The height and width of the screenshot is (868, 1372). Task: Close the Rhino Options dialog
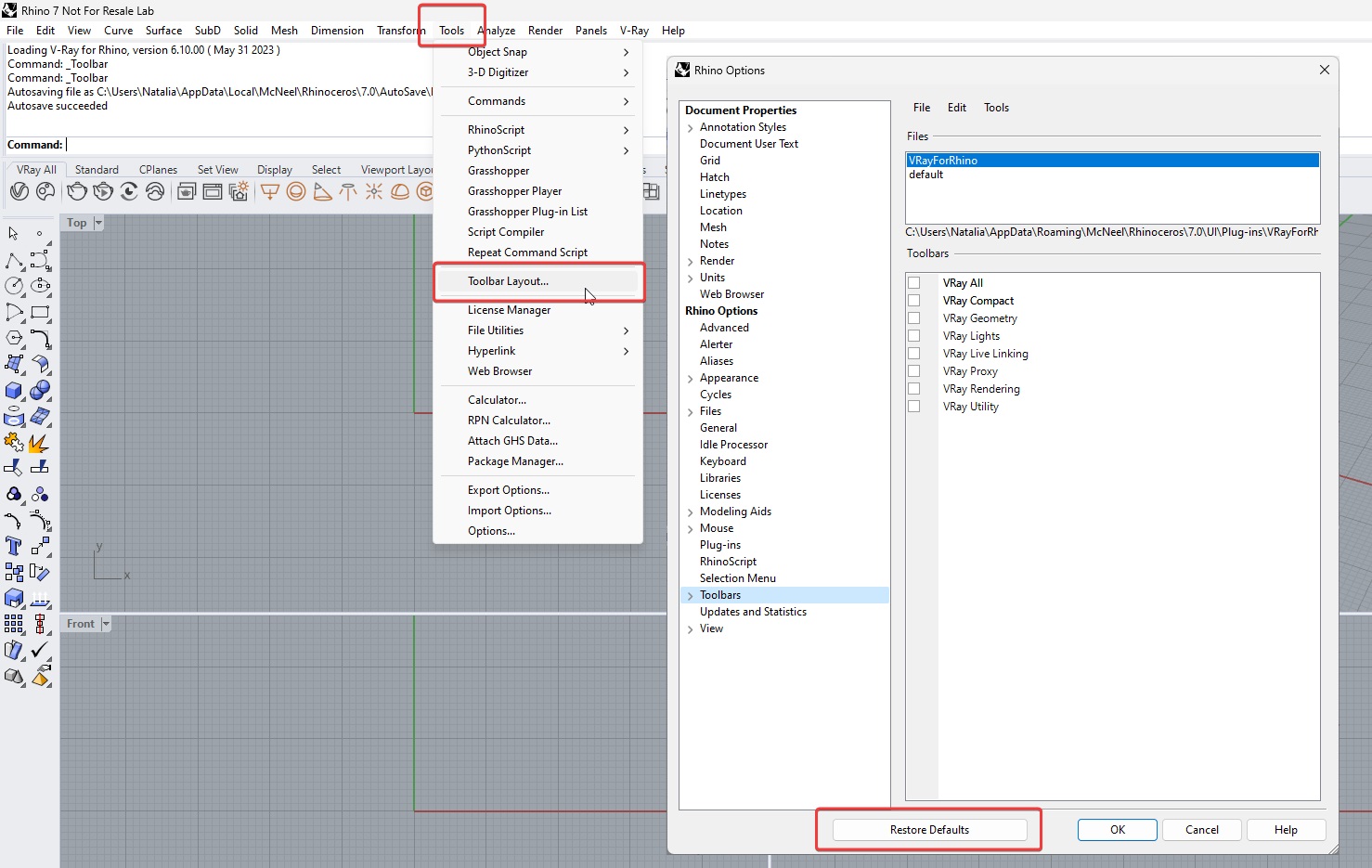pos(1325,70)
